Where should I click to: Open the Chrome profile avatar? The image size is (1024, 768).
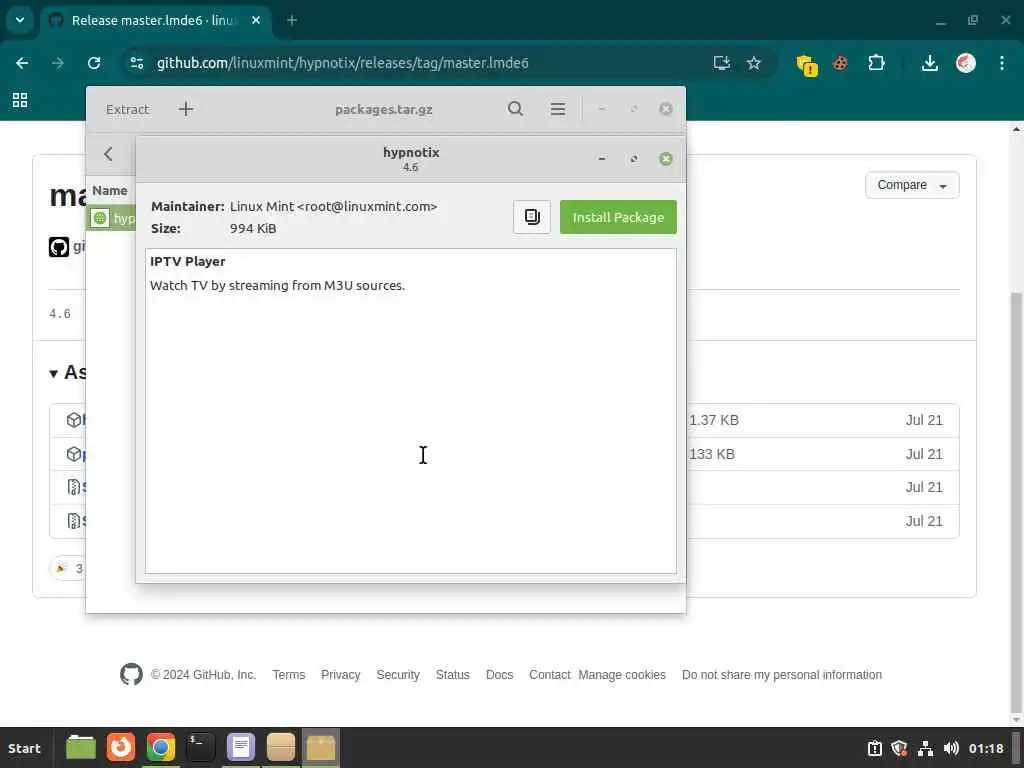[966, 63]
